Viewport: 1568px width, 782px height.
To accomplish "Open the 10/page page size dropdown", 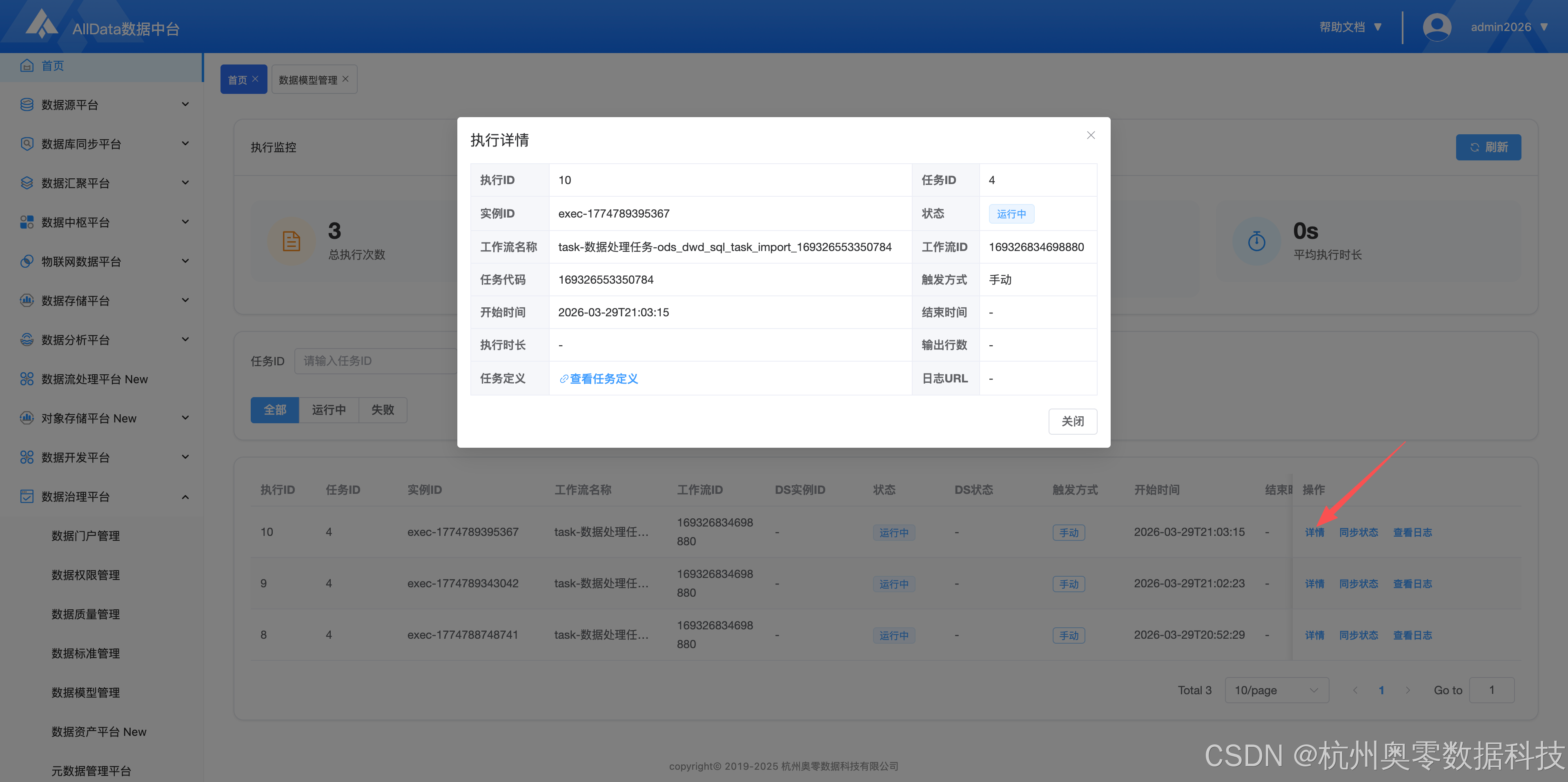I will (1276, 690).
